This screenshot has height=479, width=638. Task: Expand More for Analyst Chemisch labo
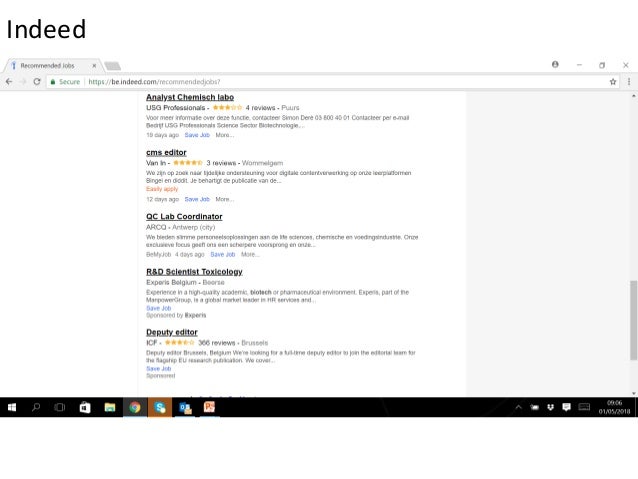[225, 135]
